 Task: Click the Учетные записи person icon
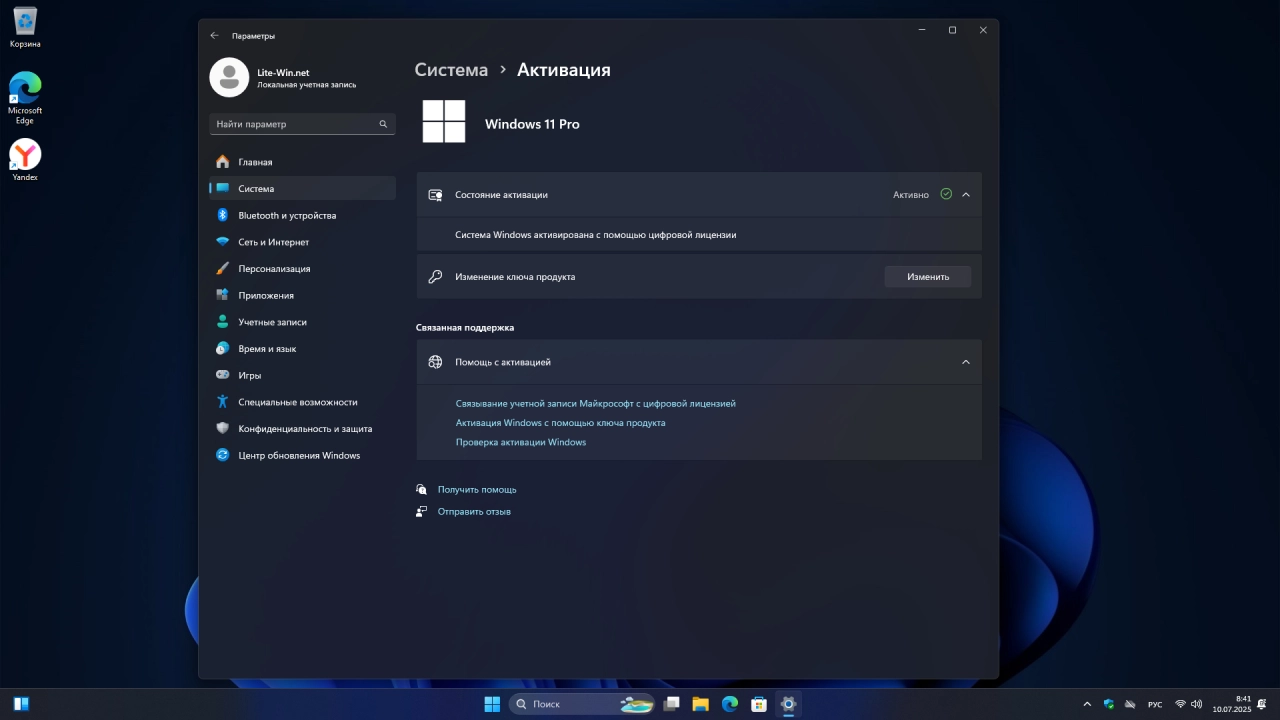(x=222, y=322)
